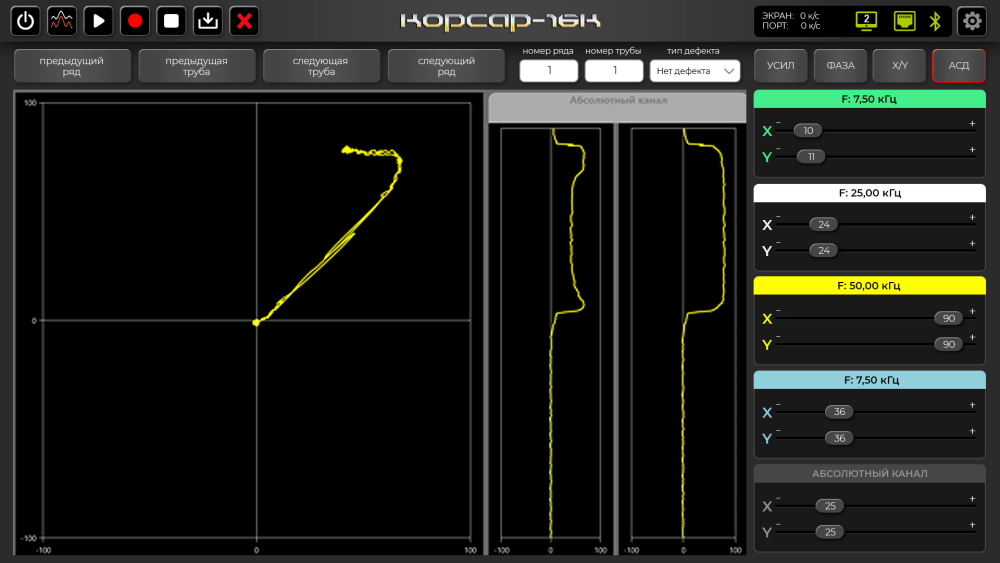The width and height of the screenshot is (1000, 563).
Task: Expand the 'тип дефекта' dropdown
Action: 695,71
